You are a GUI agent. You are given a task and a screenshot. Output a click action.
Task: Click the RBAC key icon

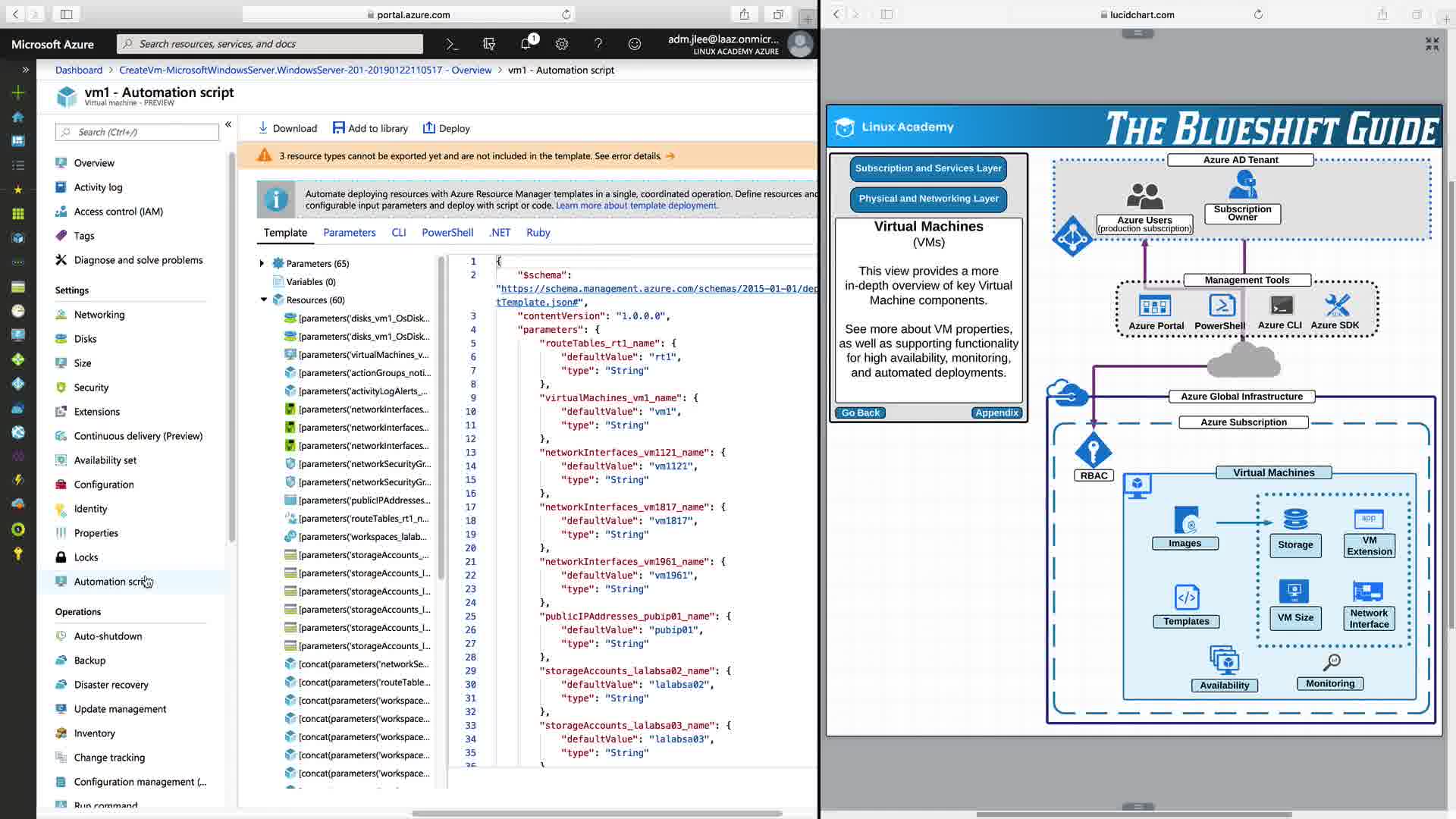tap(1093, 450)
